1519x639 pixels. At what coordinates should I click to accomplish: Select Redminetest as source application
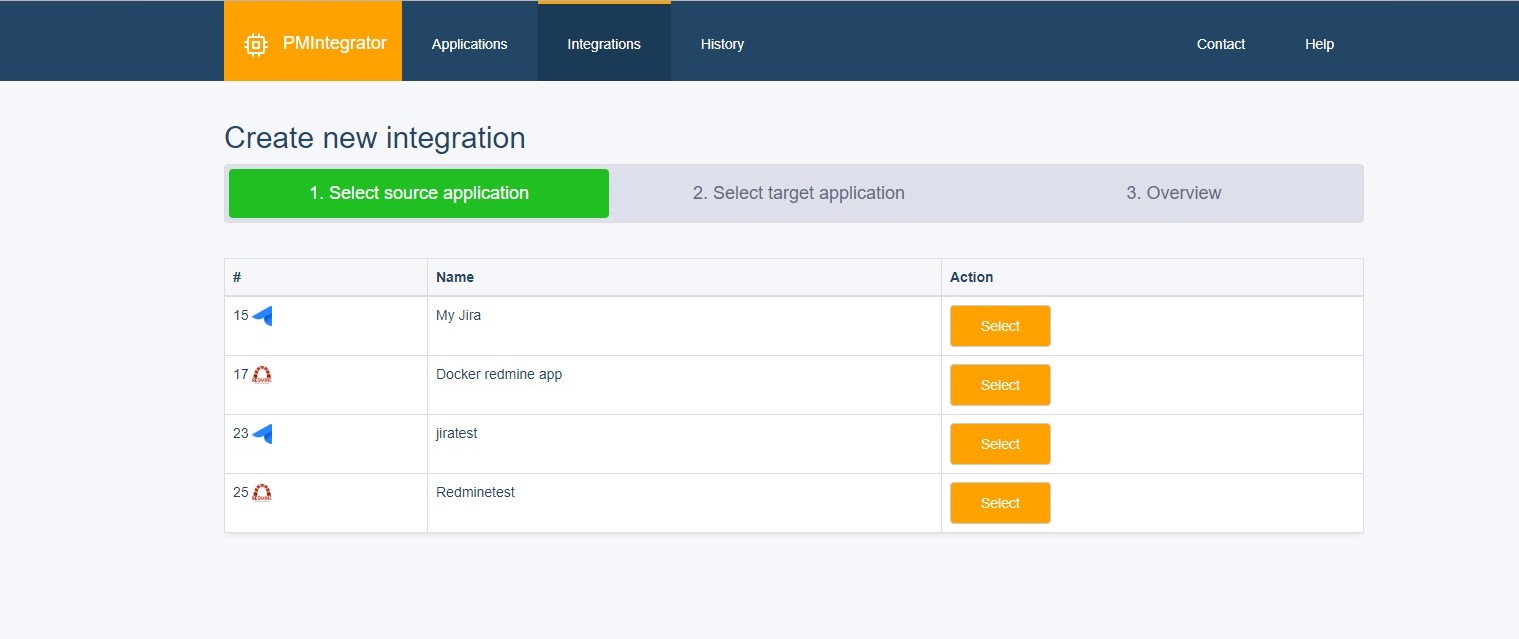pyautogui.click(x=999, y=502)
